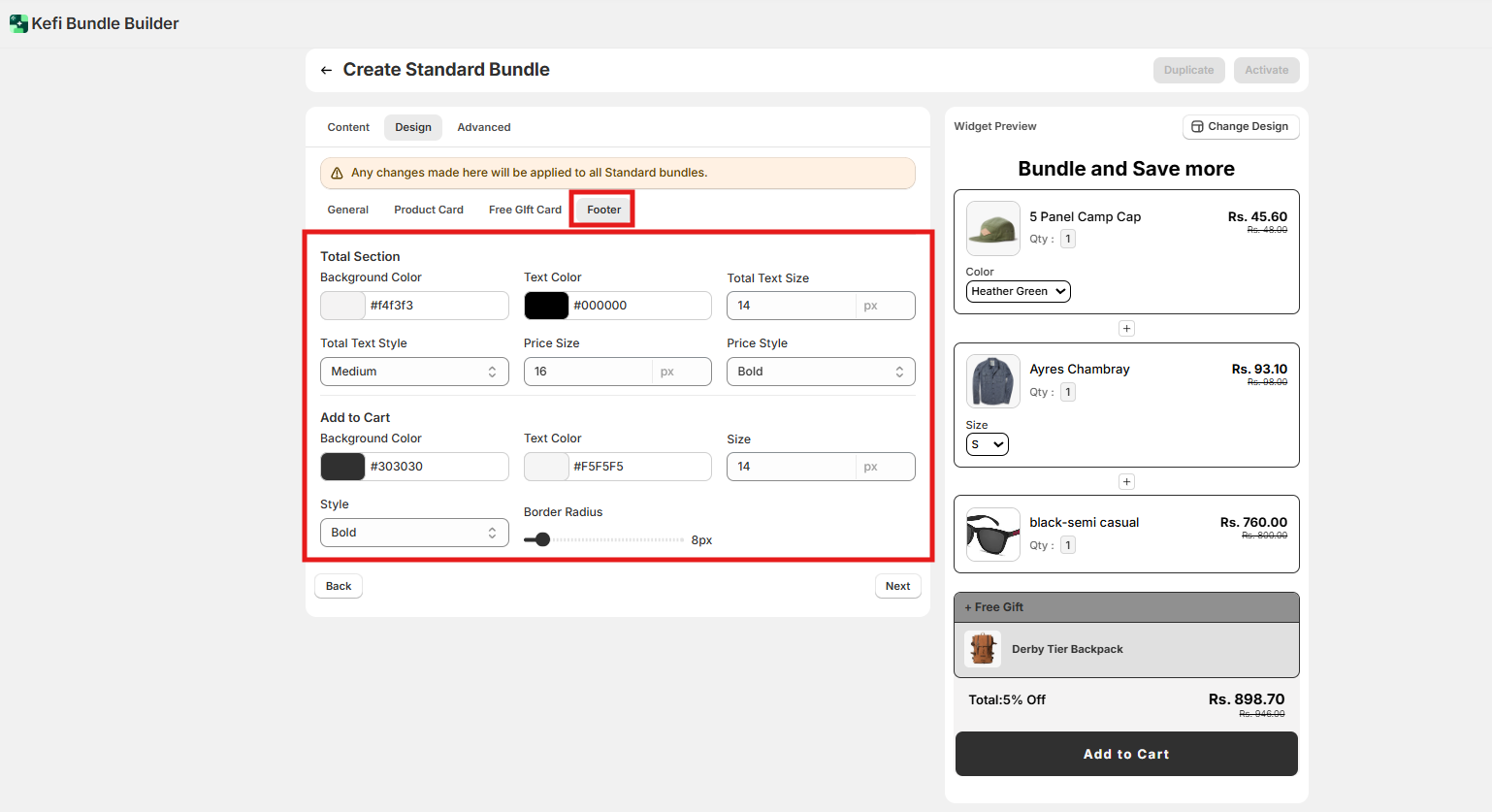Image resolution: width=1492 pixels, height=812 pixels.
Task: Go to the Advanced tab
Action: click(483, 127)
